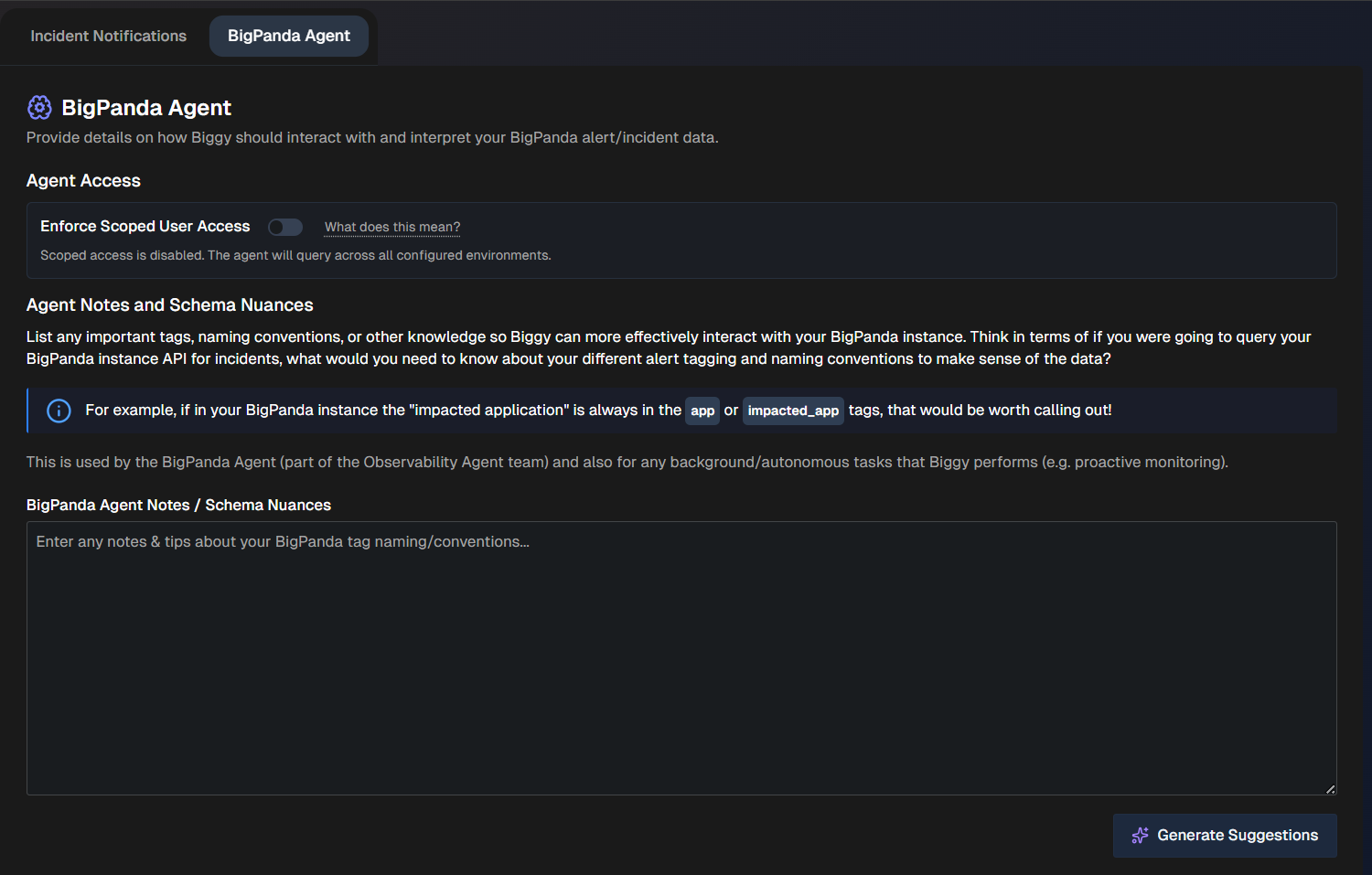Click the info circle icon in the tip banner
The height and width of the screenshot is (875, 1372).
pyautogui.click(x=58, y=411)
